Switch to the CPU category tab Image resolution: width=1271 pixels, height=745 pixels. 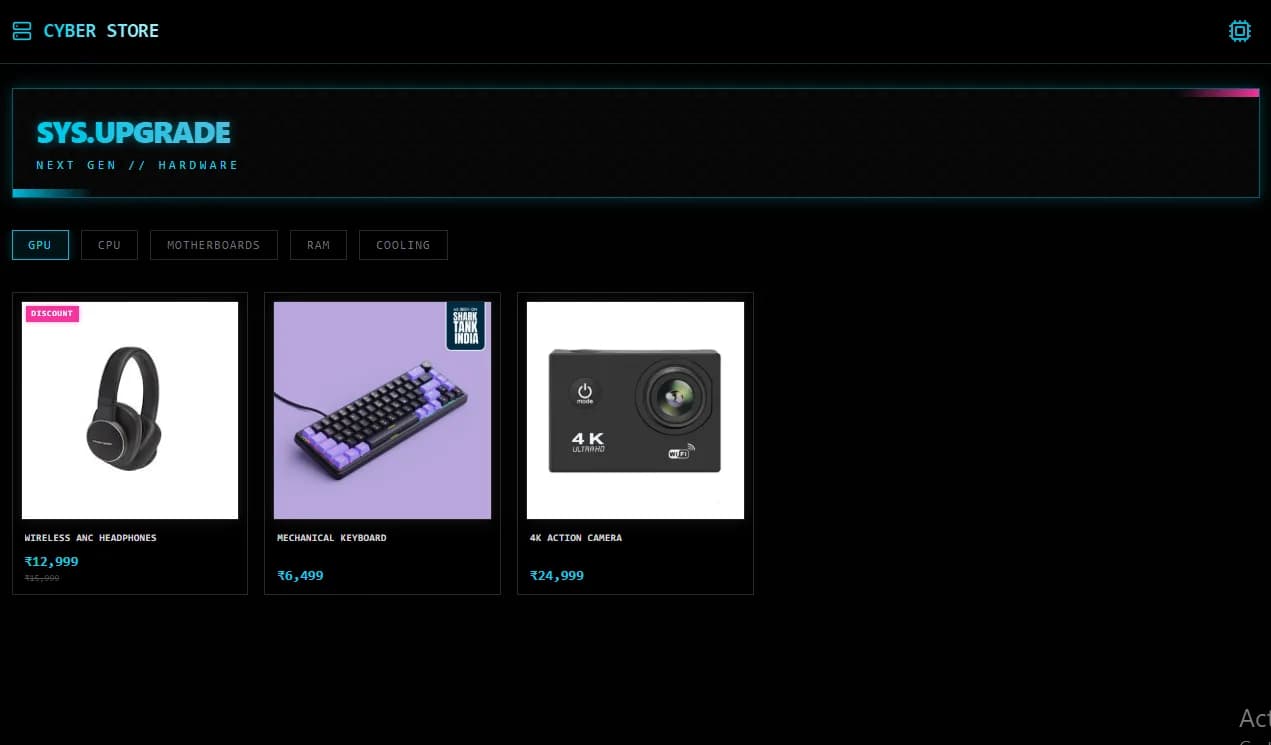point(109,245)
